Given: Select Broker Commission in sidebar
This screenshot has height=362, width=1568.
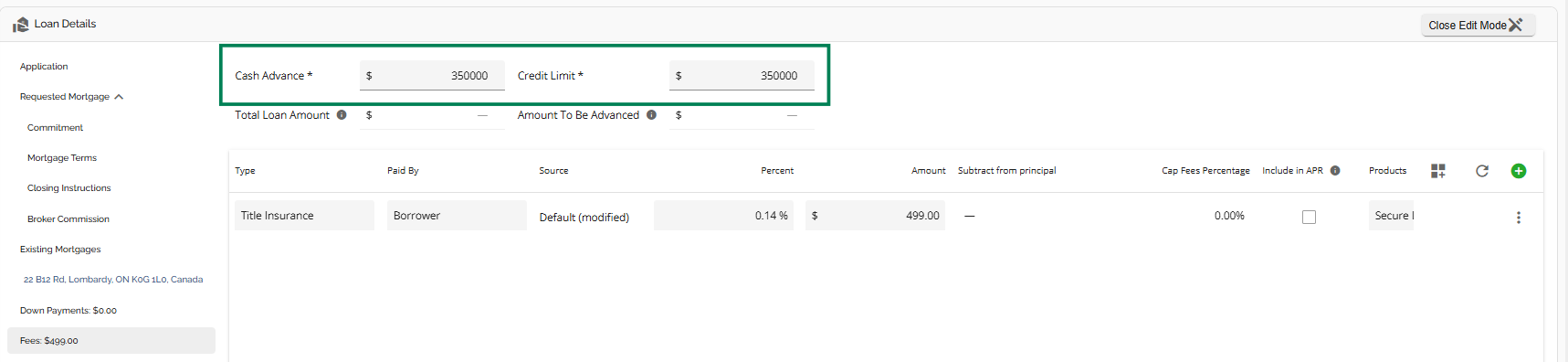Looking at the screenshot, I should [x=68, y=219].
